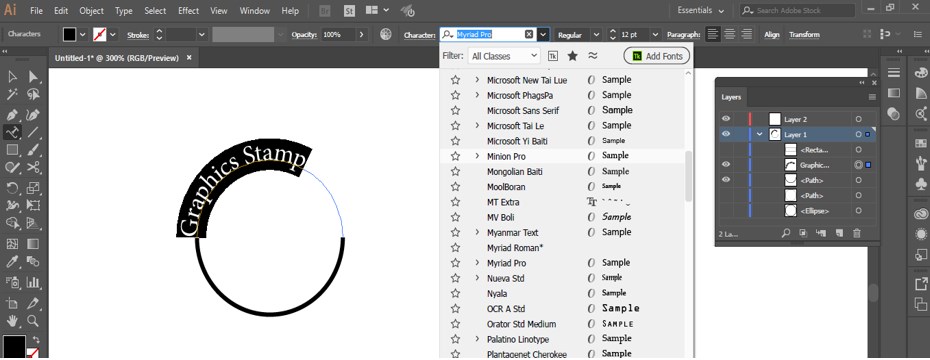Expand Myriad Pro font family

click(477, 263)
